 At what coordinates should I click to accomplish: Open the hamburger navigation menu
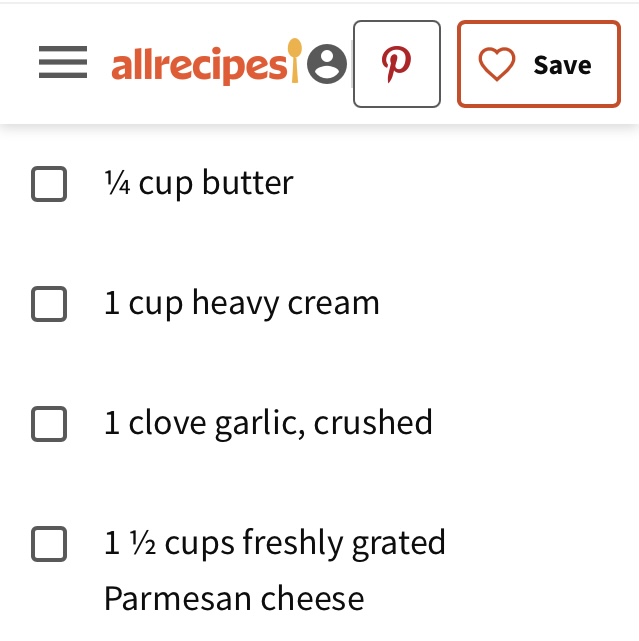point(63,64)
